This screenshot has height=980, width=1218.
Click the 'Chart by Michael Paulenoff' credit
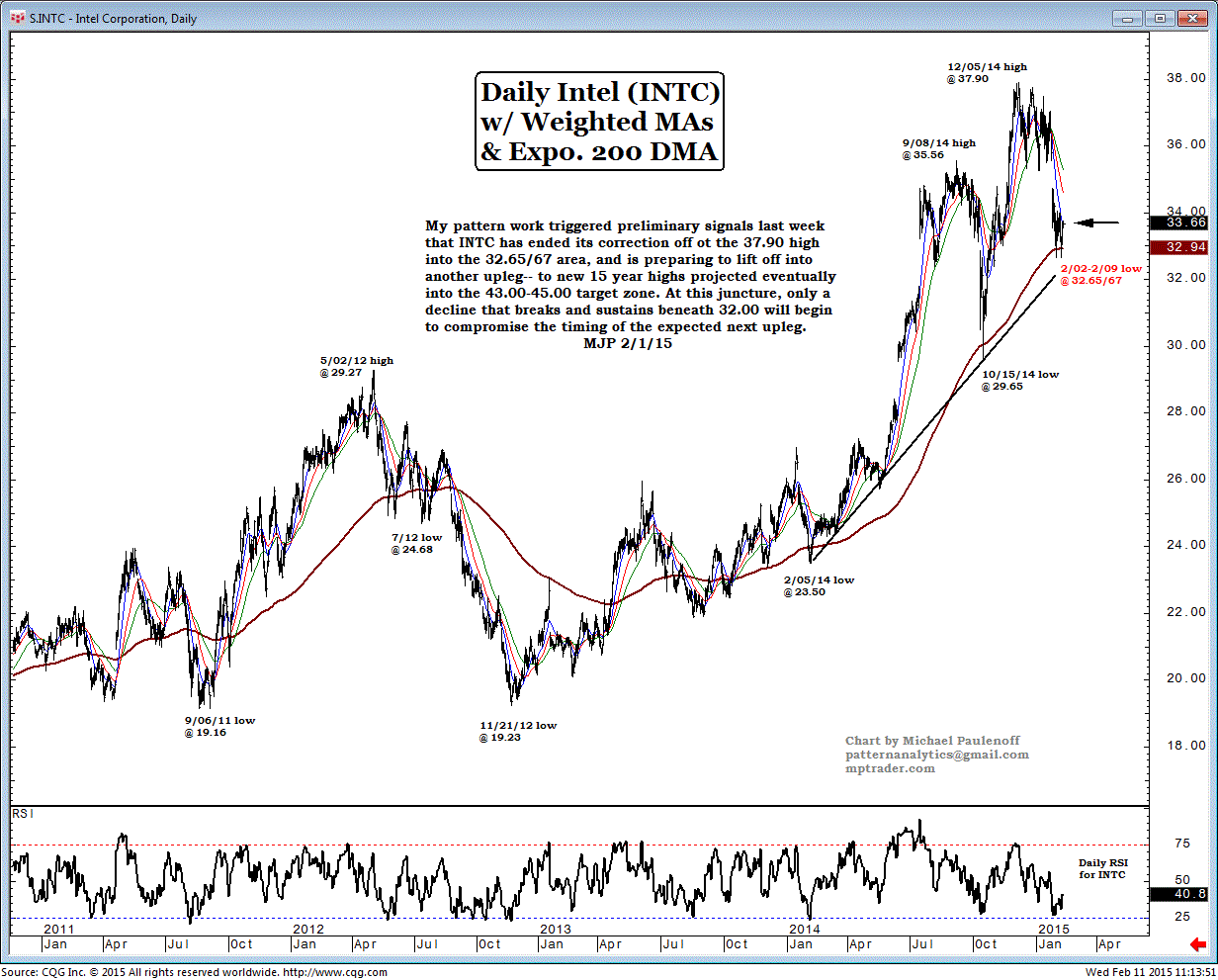click(932, 741)
